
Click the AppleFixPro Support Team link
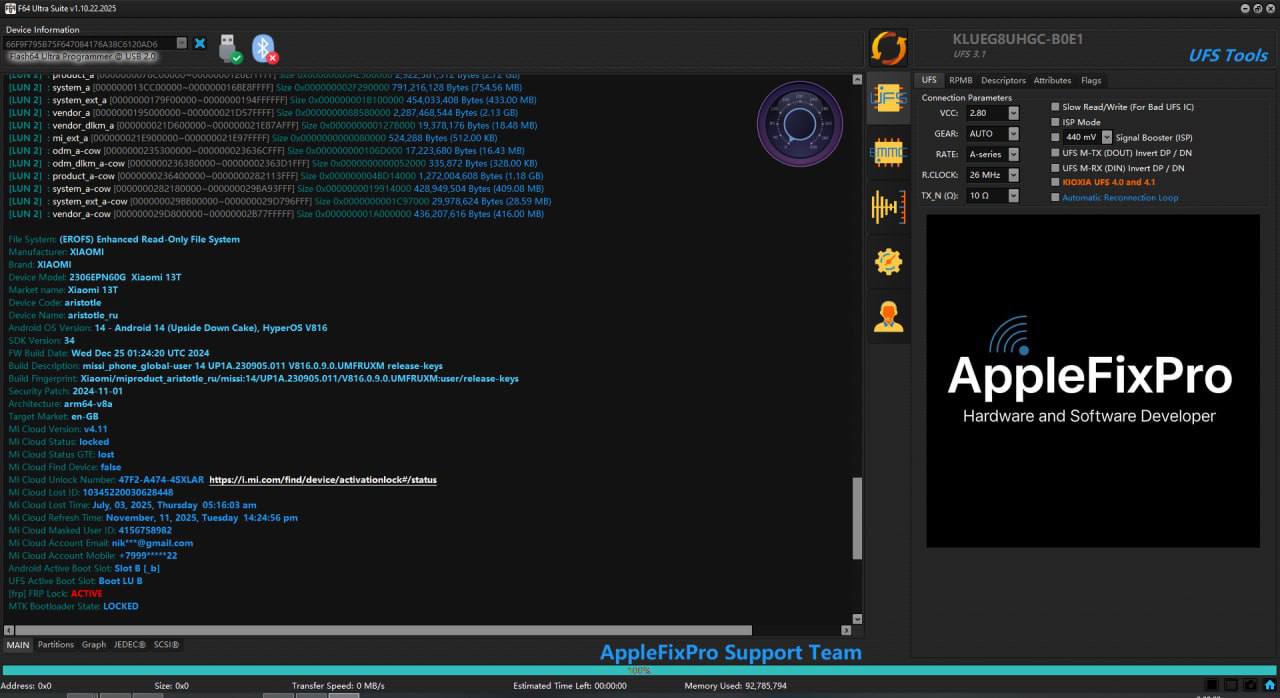[730, 653]
